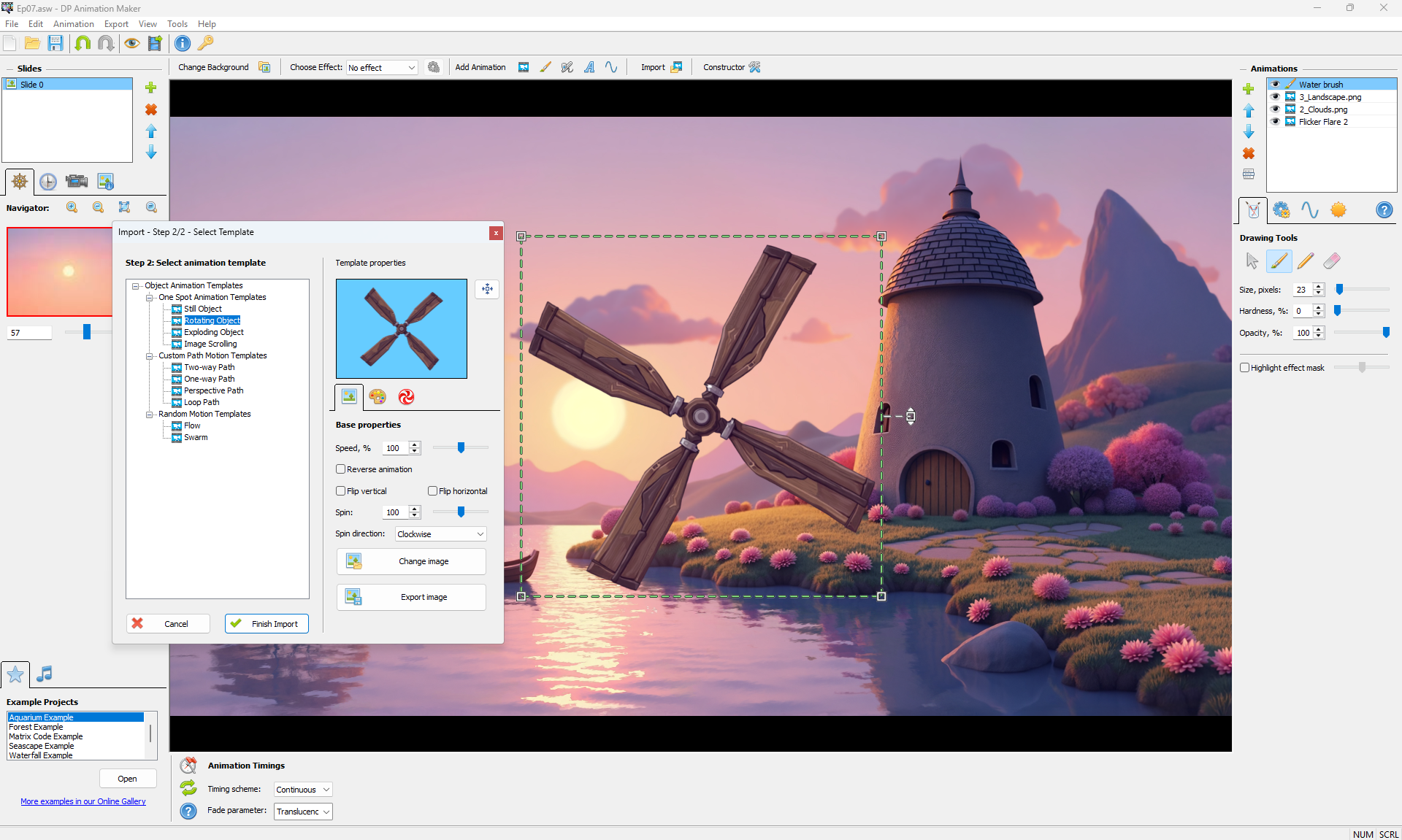Click the save project toolbar icon
1402x840 pixels.
pos(55,43)
